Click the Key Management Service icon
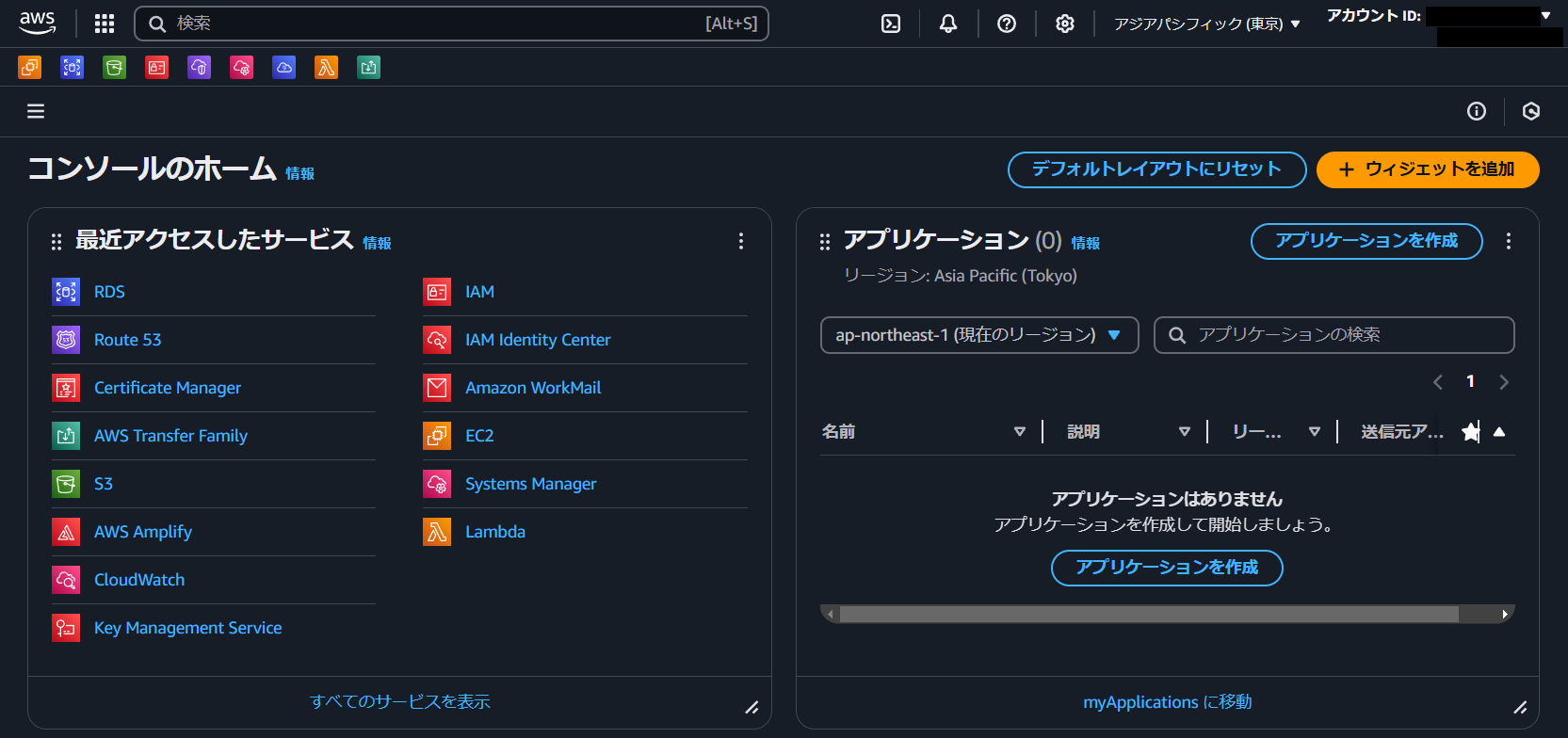1568x738 pixels. [66, 628]
